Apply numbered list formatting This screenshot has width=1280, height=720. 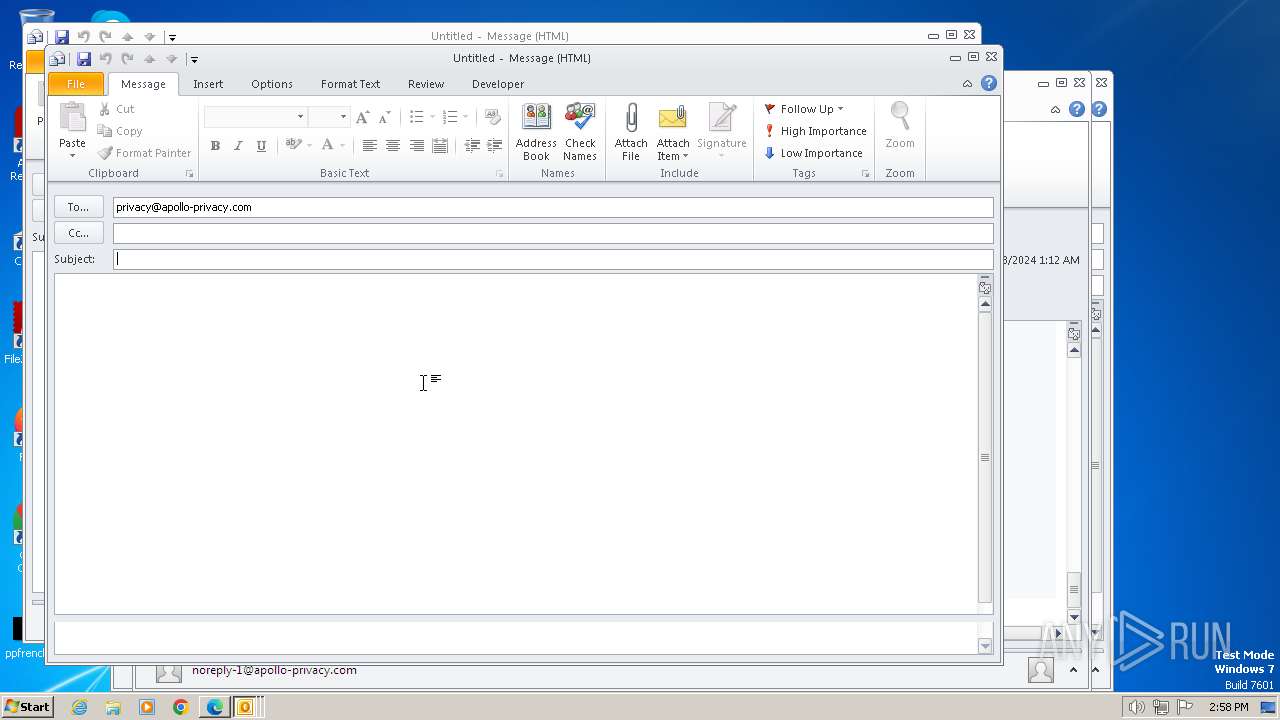click(x=450, y=117)
